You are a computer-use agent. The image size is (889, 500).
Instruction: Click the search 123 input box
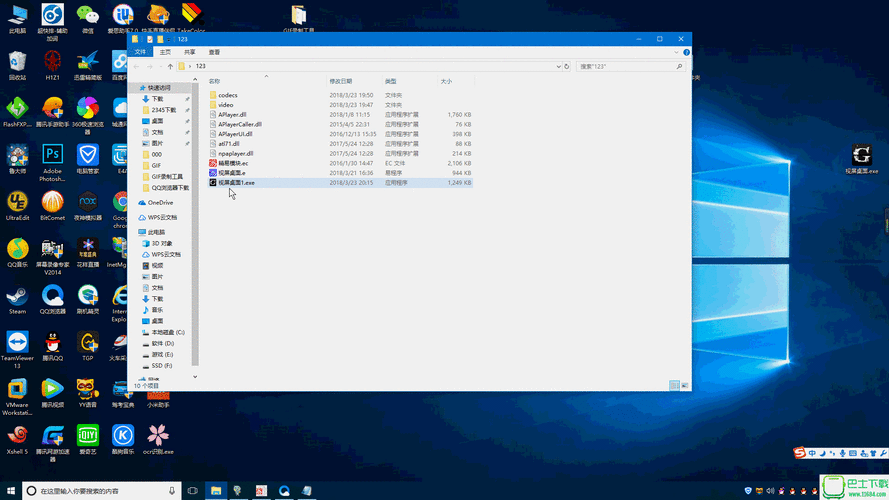tap(630, 66)
